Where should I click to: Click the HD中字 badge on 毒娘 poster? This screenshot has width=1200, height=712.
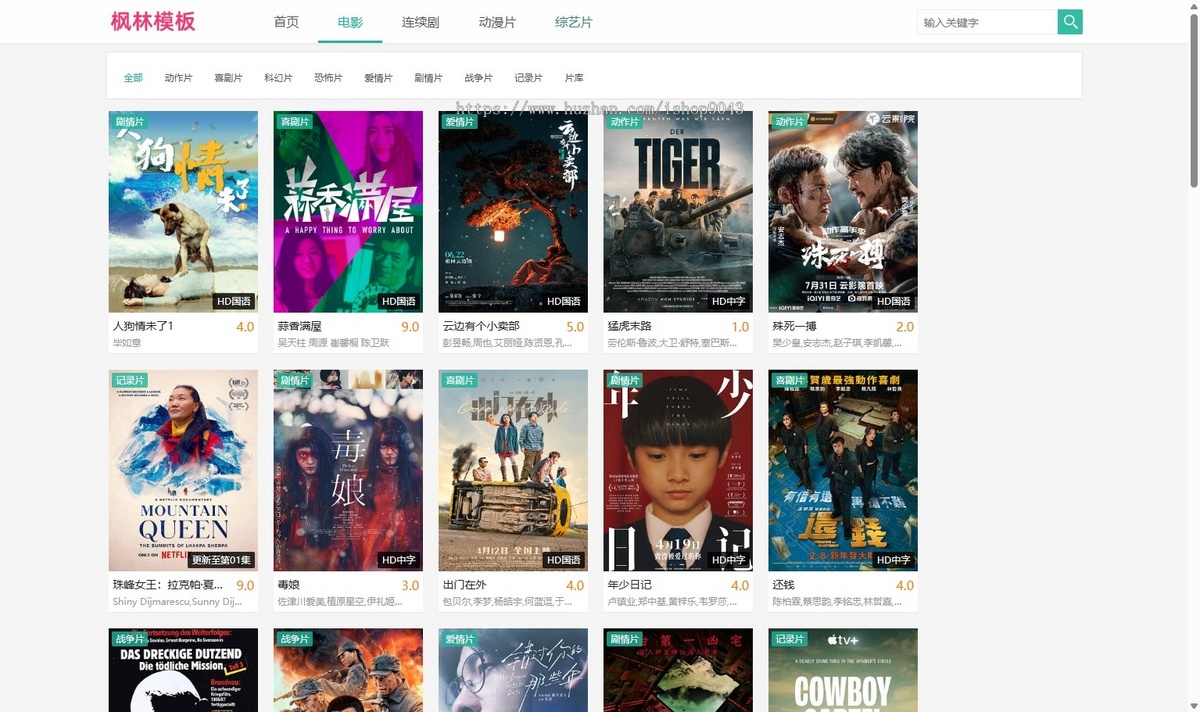click(399, 560)
